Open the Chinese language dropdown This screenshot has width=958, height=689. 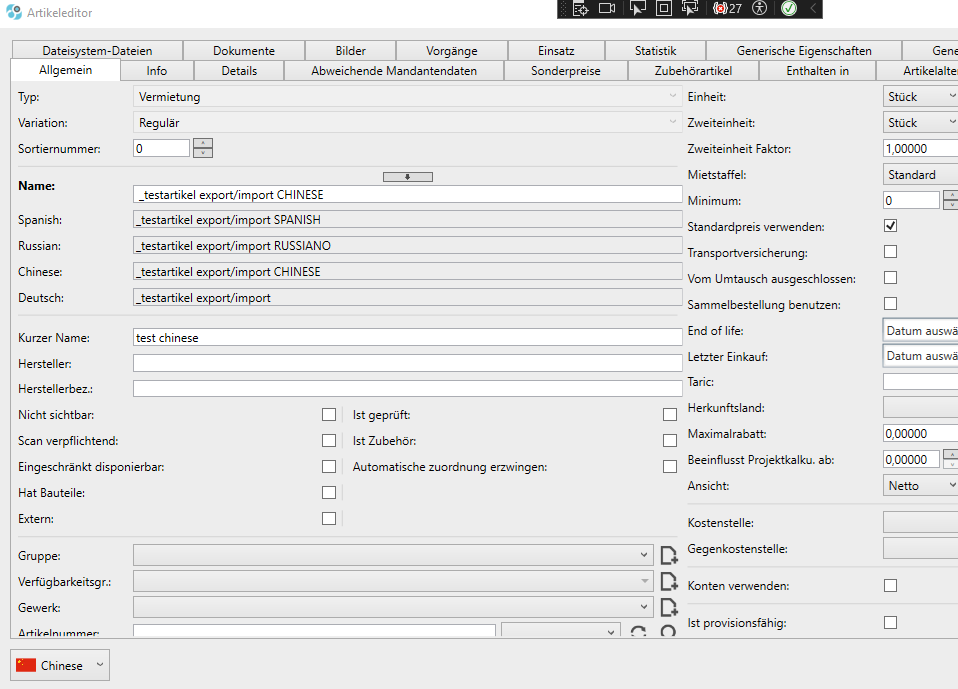click(x=60, y=665)
